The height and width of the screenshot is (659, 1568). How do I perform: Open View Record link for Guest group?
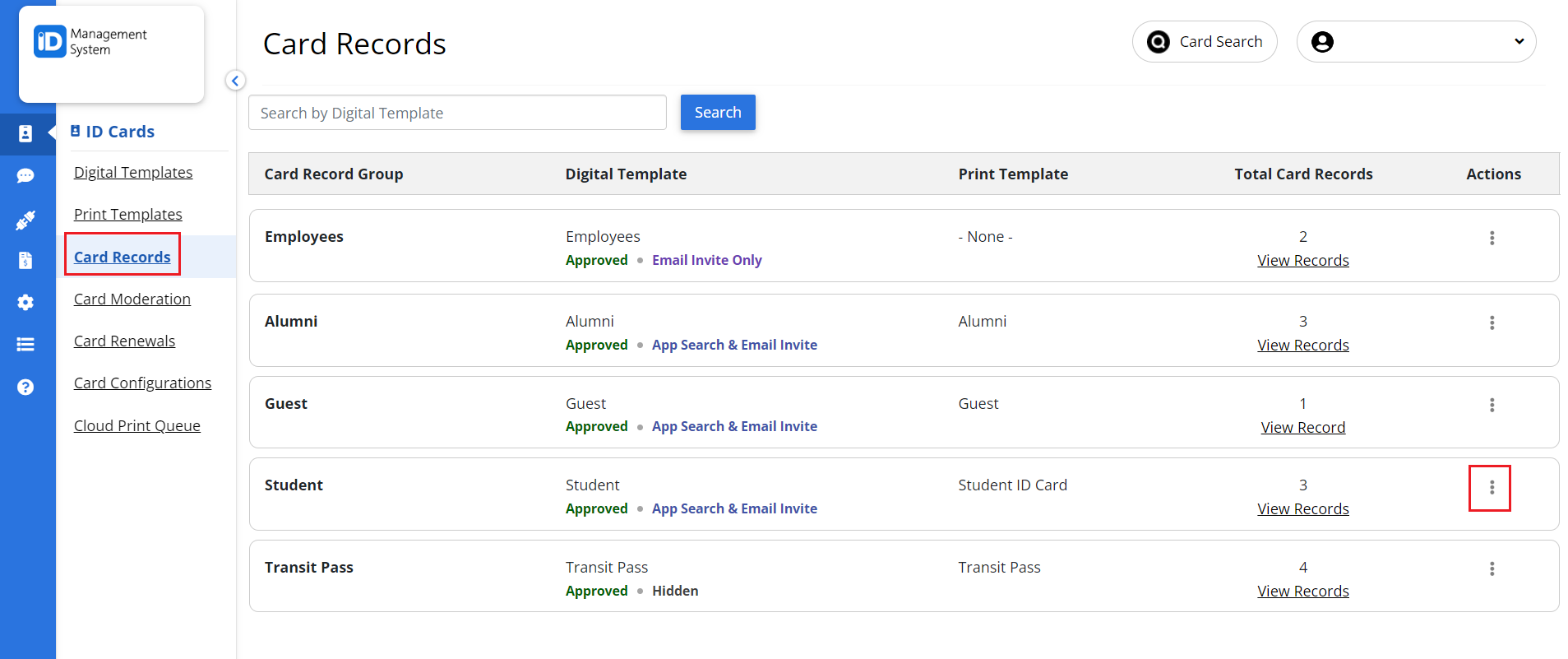pyautogui.click(x=1303, y=427)
